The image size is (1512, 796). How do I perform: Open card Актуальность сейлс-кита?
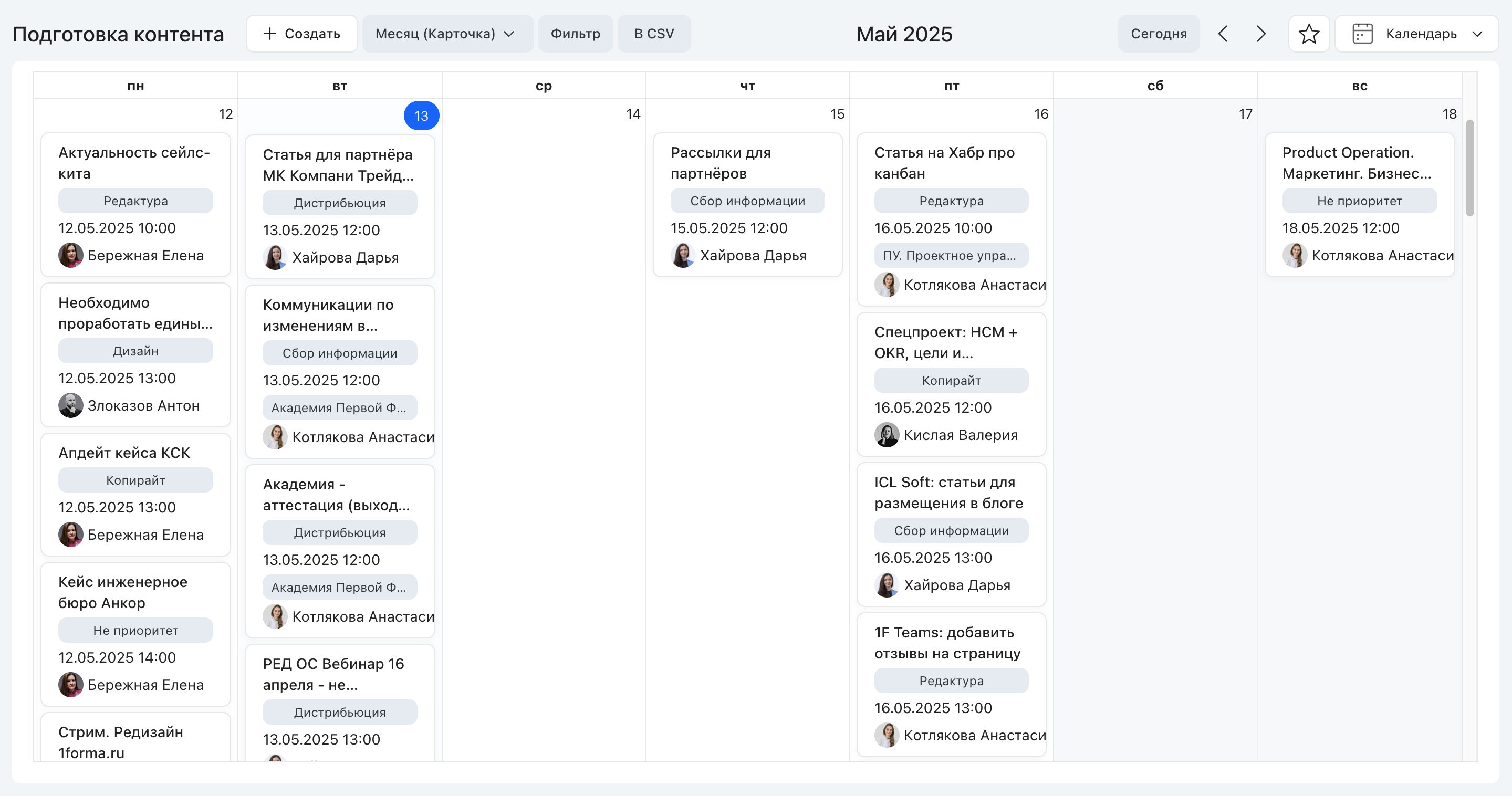135,204
